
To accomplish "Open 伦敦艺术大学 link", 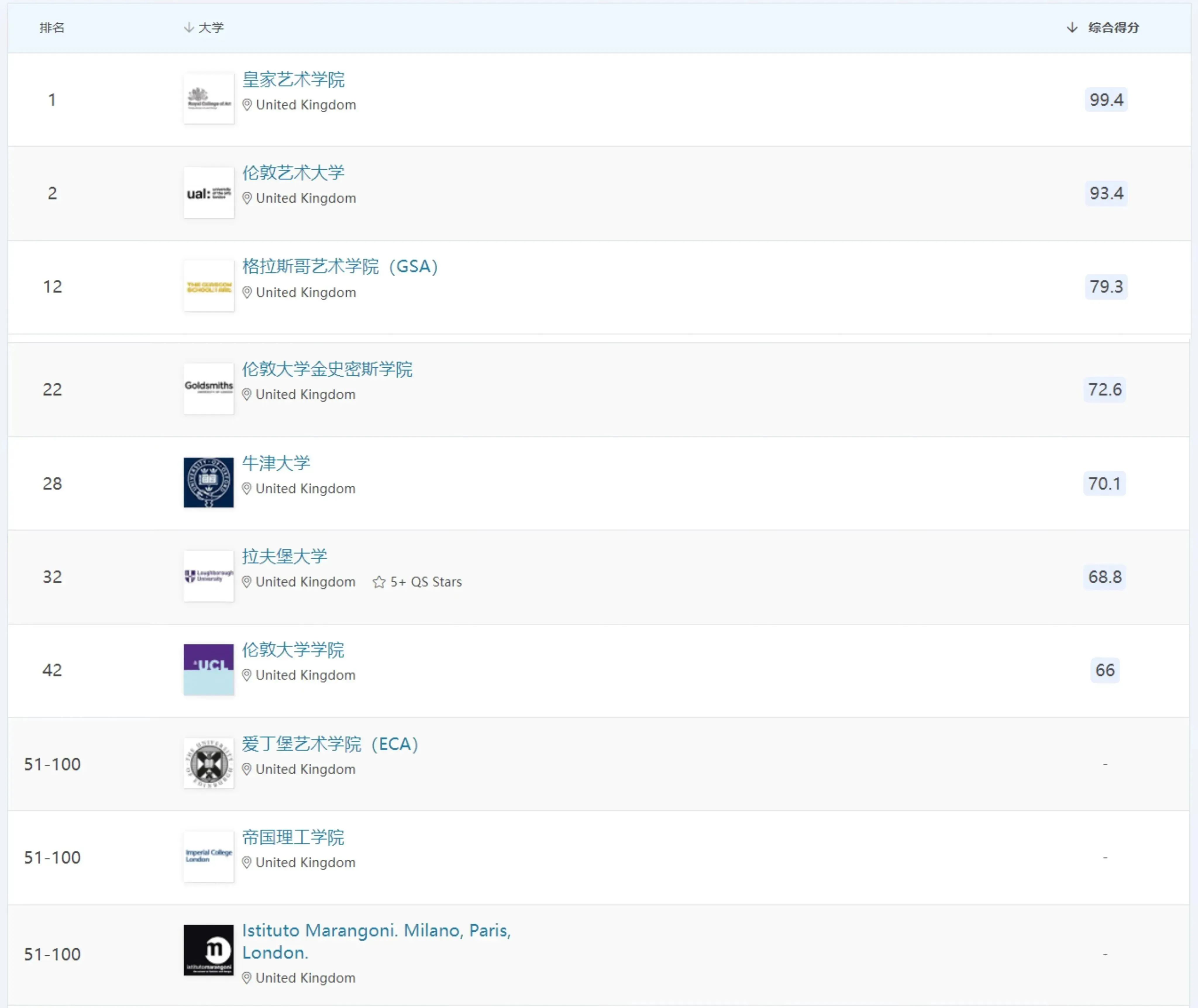I will point(293,173).
